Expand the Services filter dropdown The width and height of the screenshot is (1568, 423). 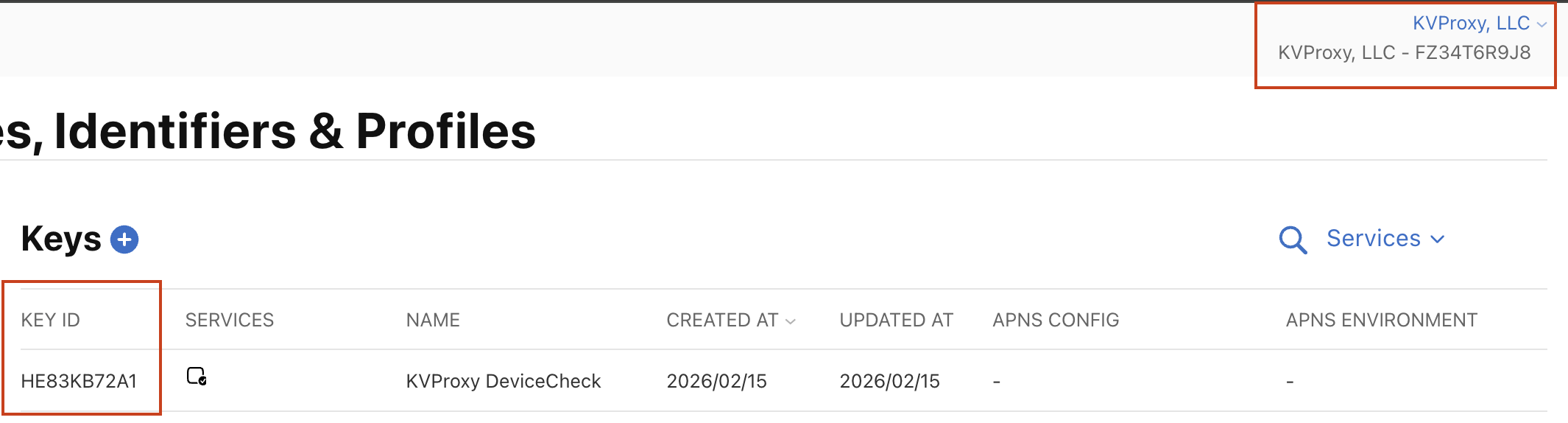click(x=1385, y=239)
